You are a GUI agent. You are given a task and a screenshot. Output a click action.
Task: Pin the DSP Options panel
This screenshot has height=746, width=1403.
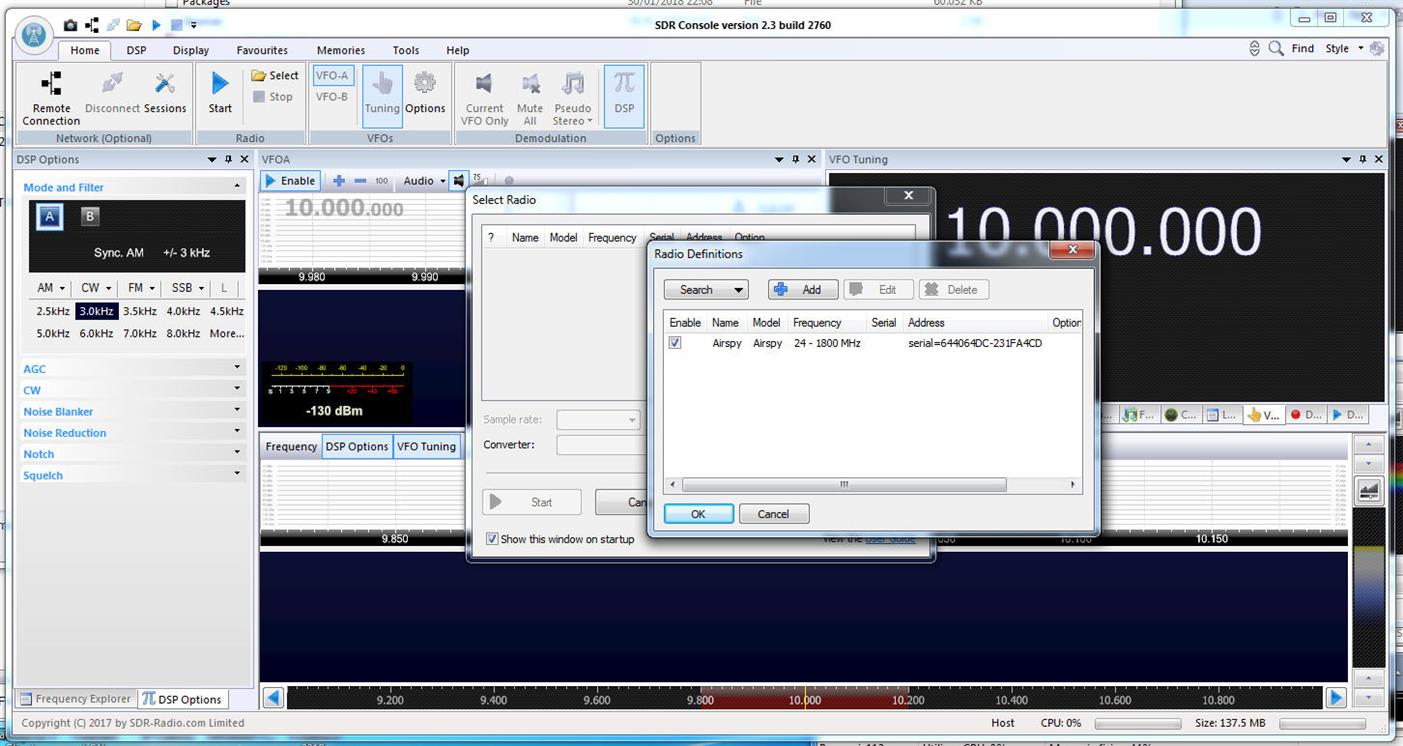[x=228, y=159]
